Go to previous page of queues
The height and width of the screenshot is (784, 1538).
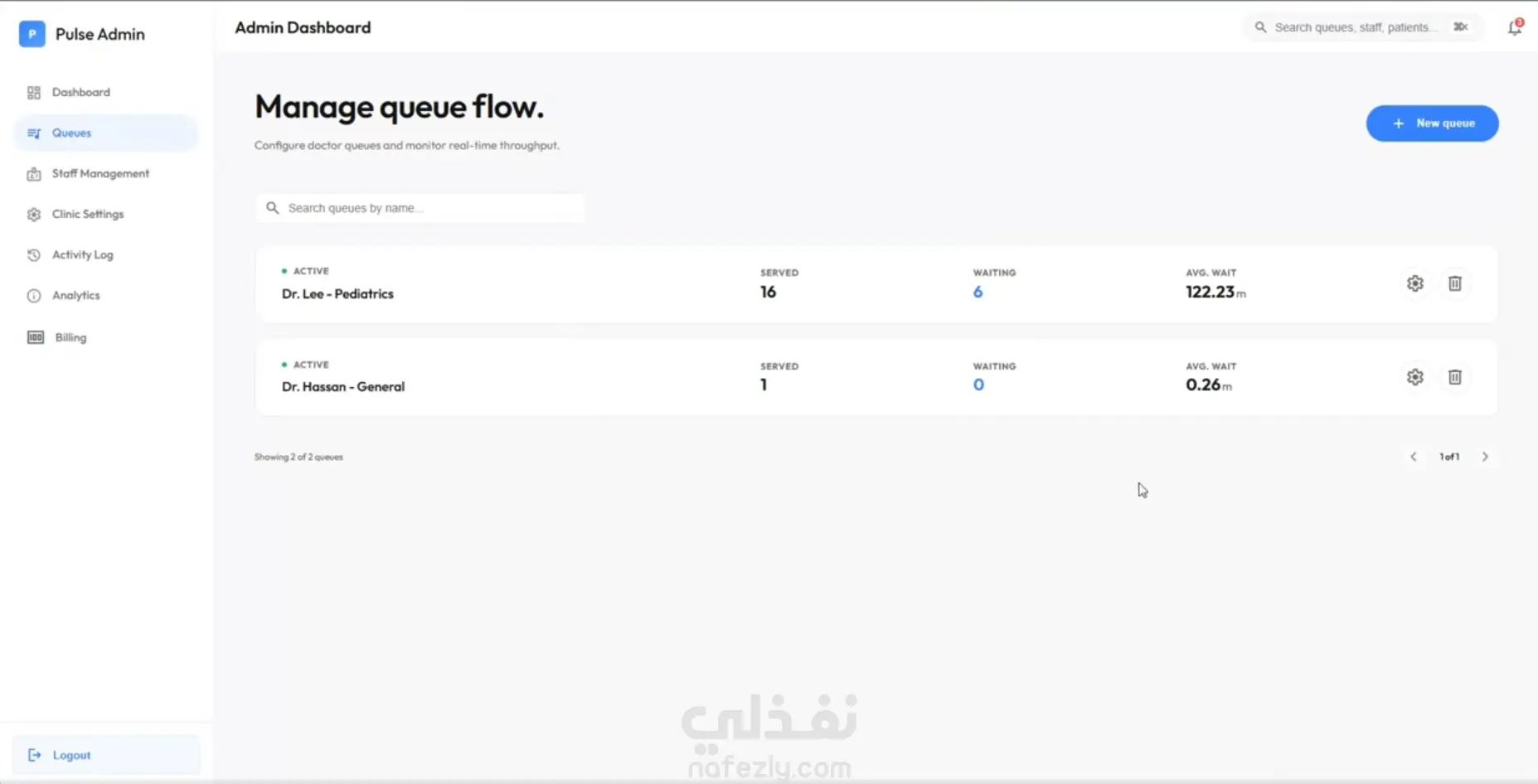[x=1414, y=457]
